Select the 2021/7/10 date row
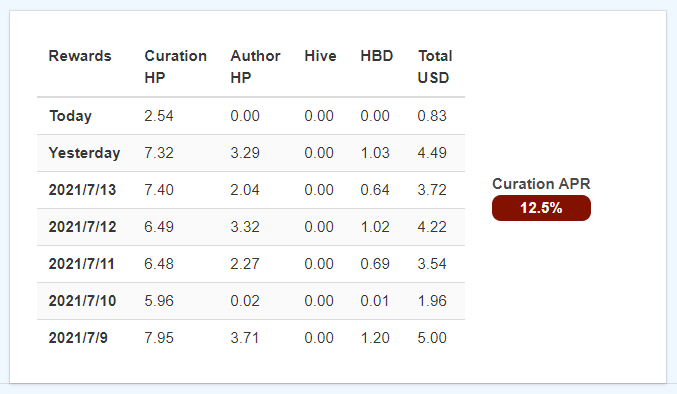The width and height of the screenshot is (677, 394). [x=251, y=301]
